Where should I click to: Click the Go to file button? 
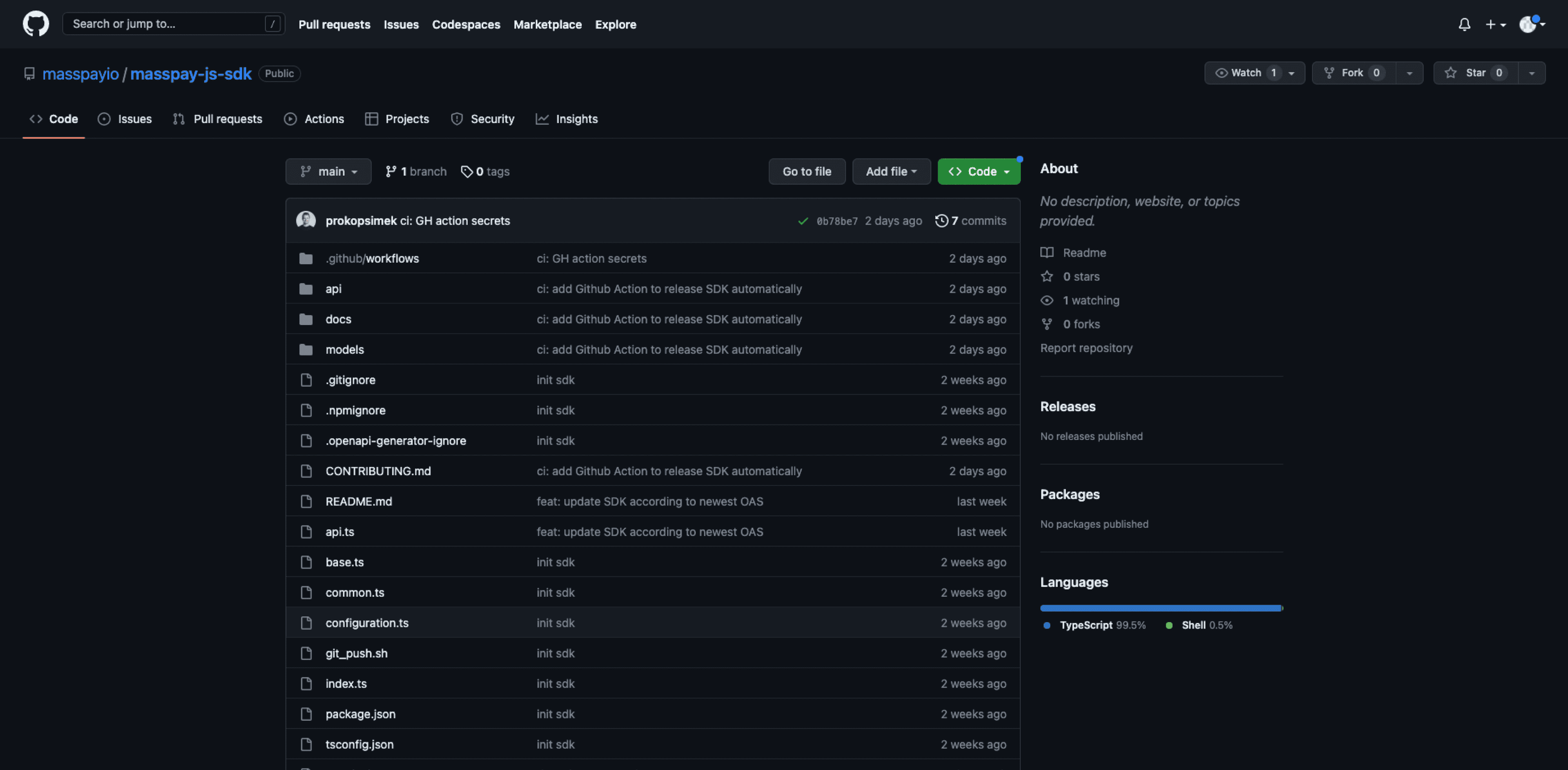(x=807, y=171)
